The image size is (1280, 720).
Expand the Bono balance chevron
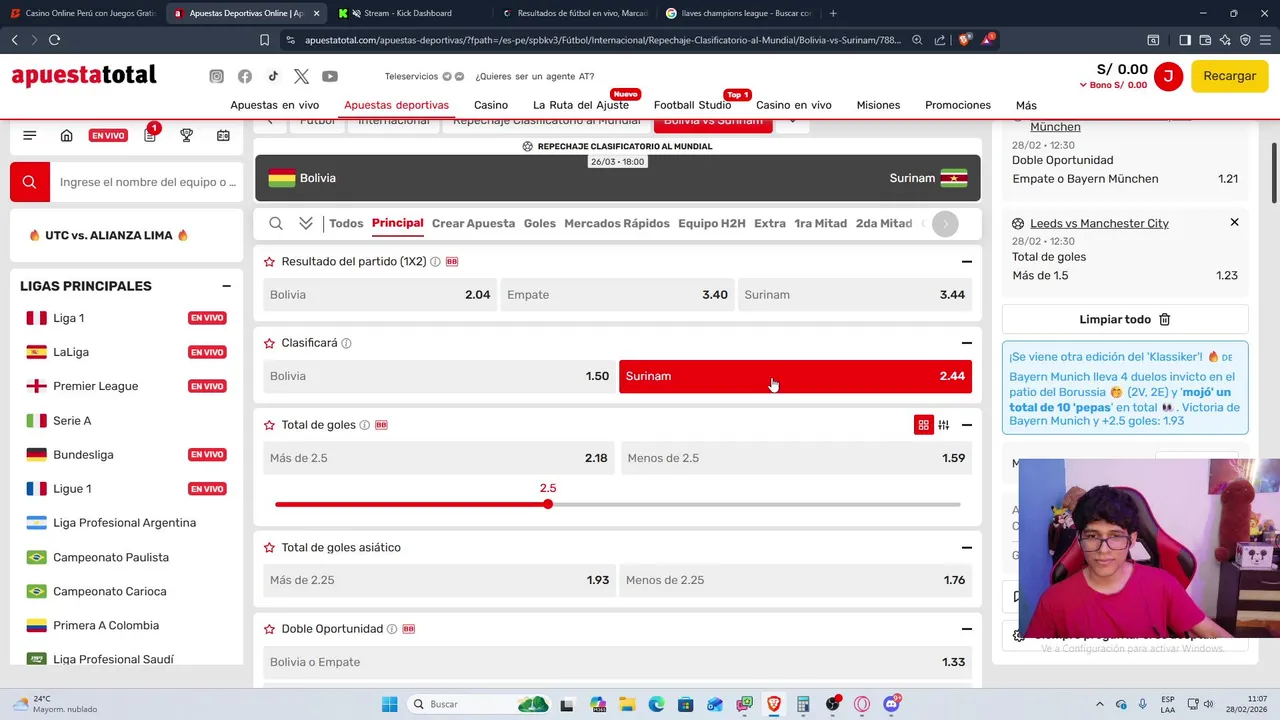pyautogui.click(x=1083, y=85)
